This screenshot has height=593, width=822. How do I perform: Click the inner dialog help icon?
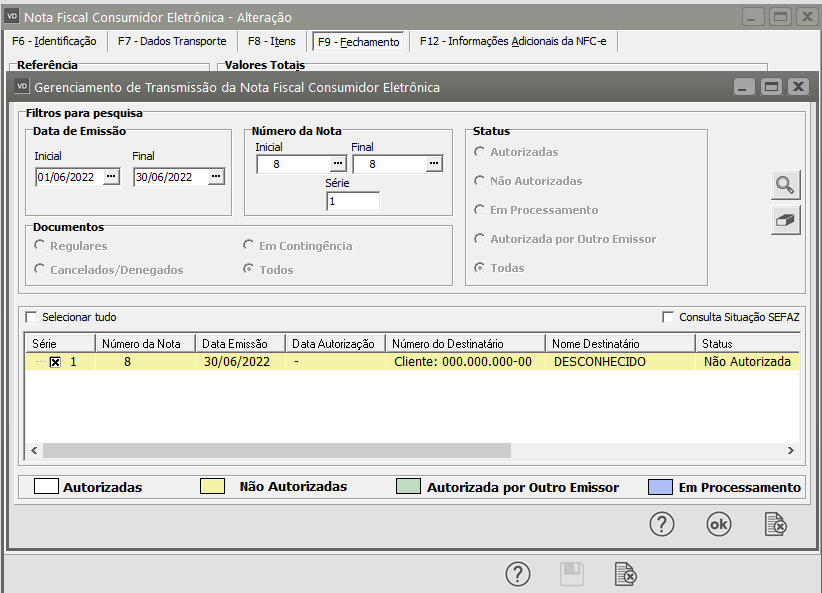click(x=662, y=524)
